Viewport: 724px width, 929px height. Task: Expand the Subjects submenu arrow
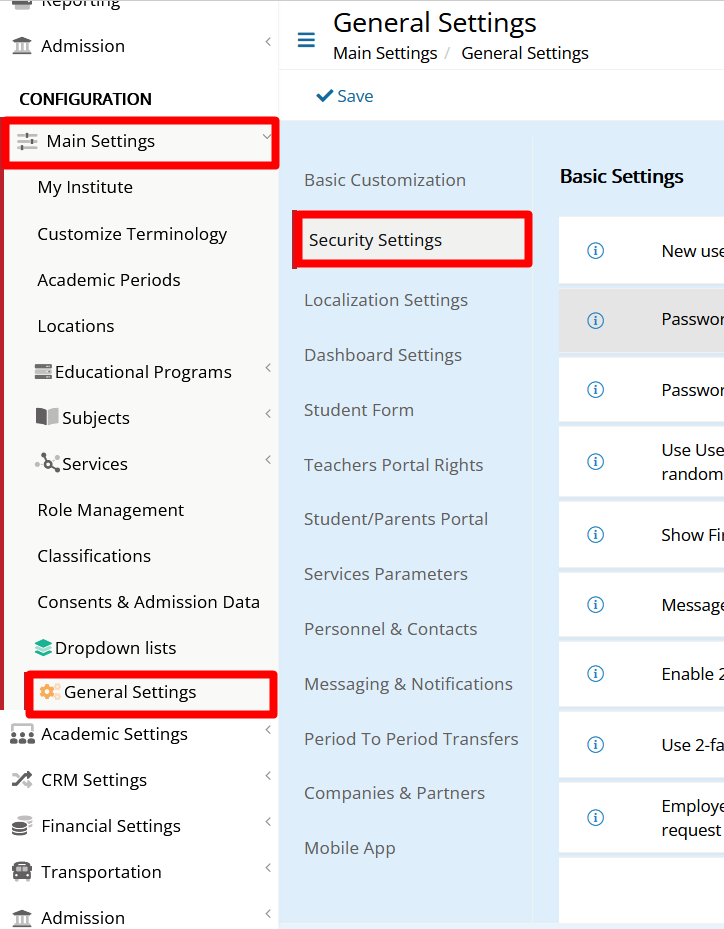coord(268,414)
